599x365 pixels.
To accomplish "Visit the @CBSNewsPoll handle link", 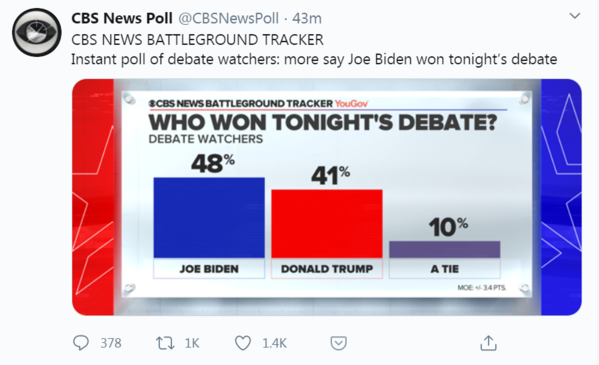I will (x=228, y=18).
